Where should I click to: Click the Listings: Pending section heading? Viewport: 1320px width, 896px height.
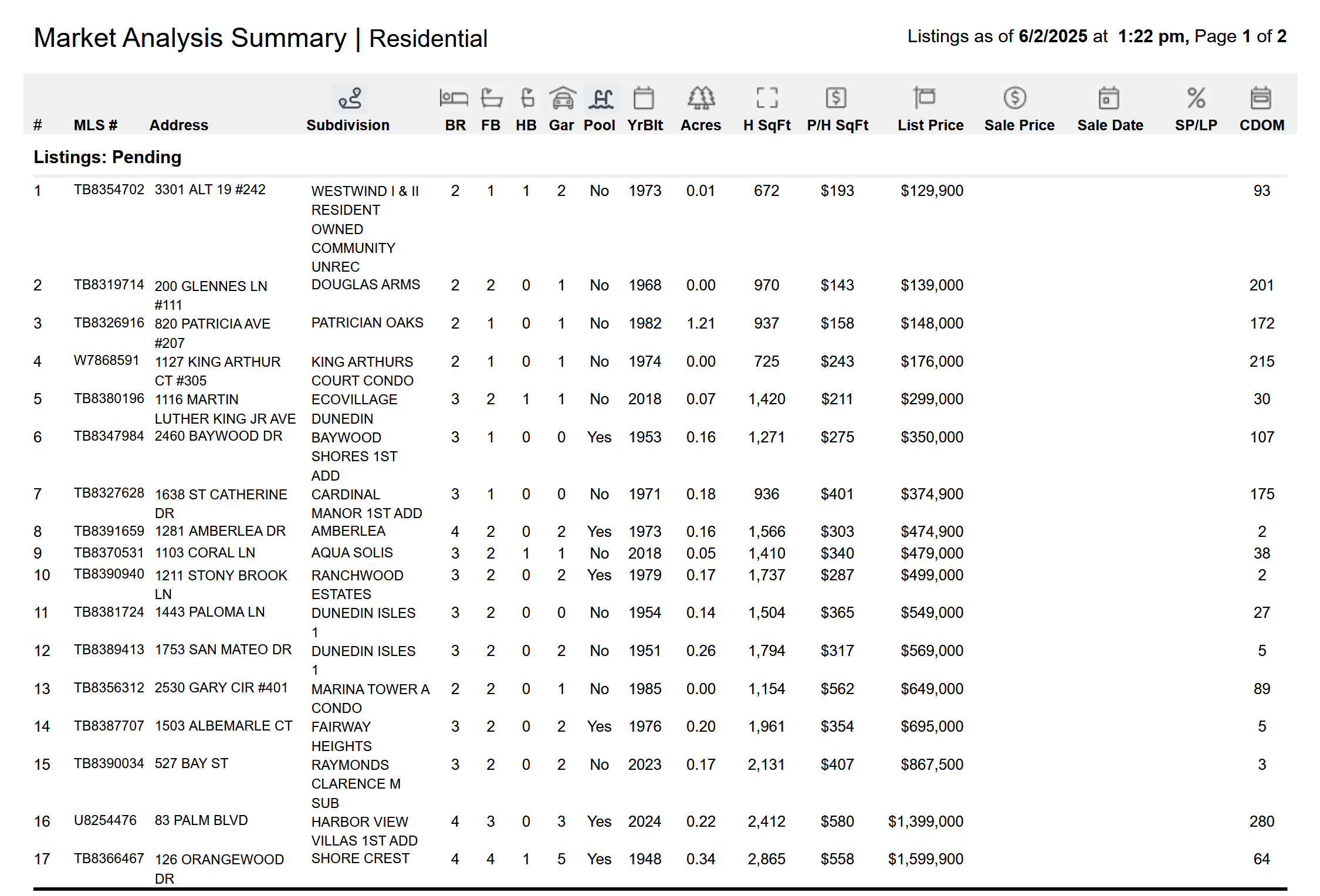(x=107, y=157)
